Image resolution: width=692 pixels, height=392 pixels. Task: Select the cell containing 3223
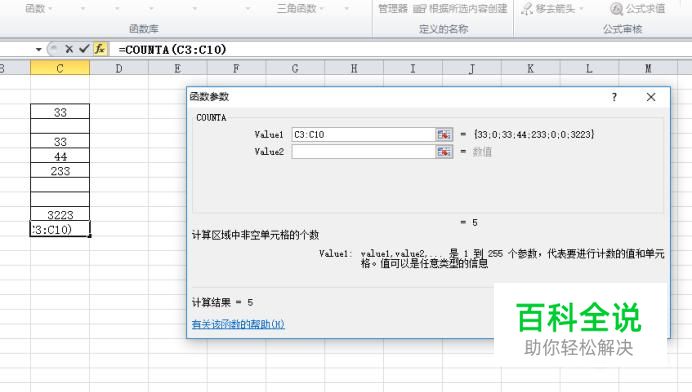pos(60,215)
